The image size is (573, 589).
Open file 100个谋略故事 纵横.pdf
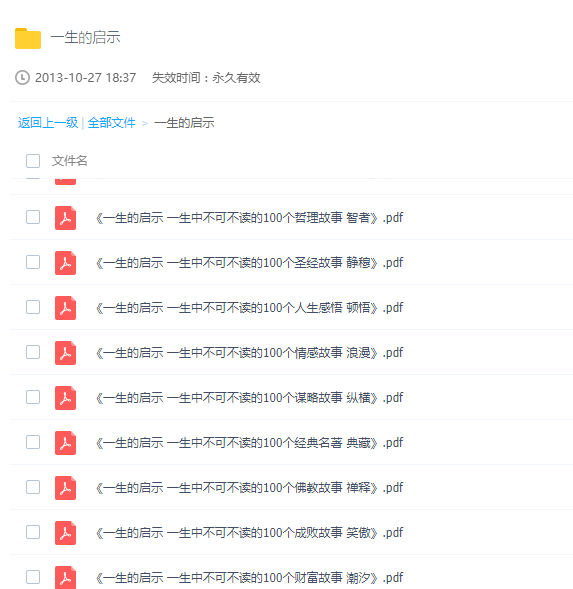coord(249,398)
